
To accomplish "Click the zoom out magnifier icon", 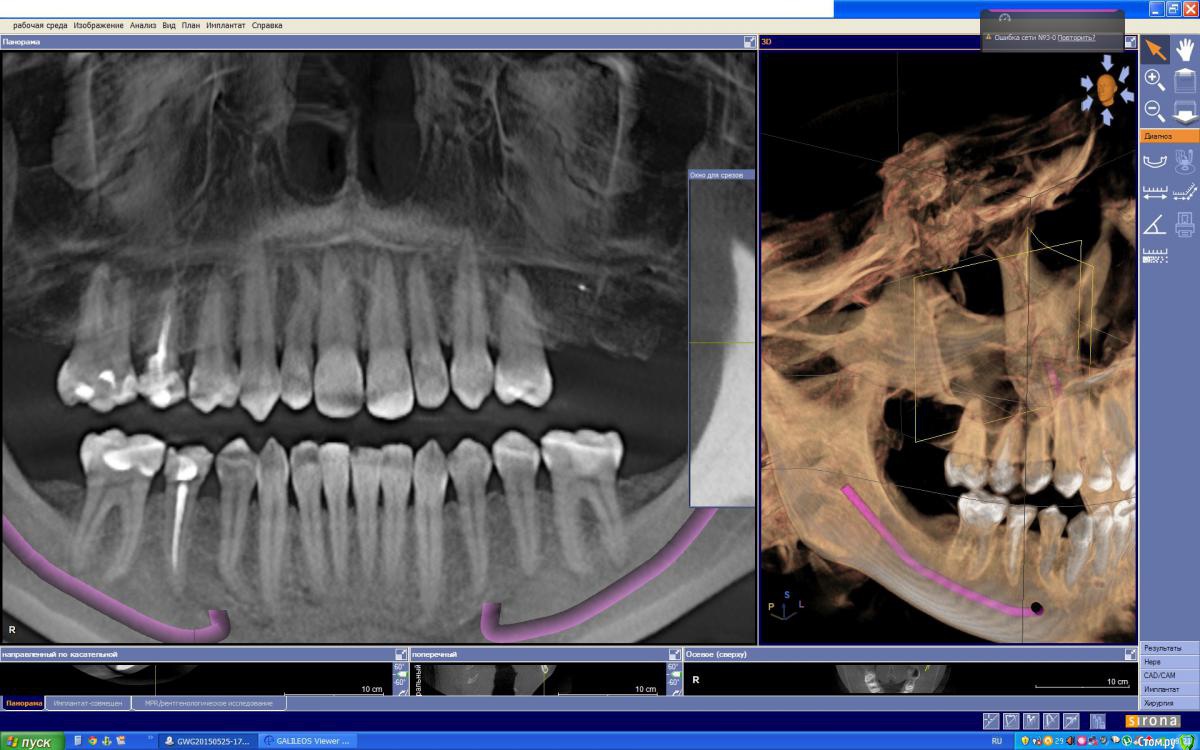I will click(x=1155, y=111).
